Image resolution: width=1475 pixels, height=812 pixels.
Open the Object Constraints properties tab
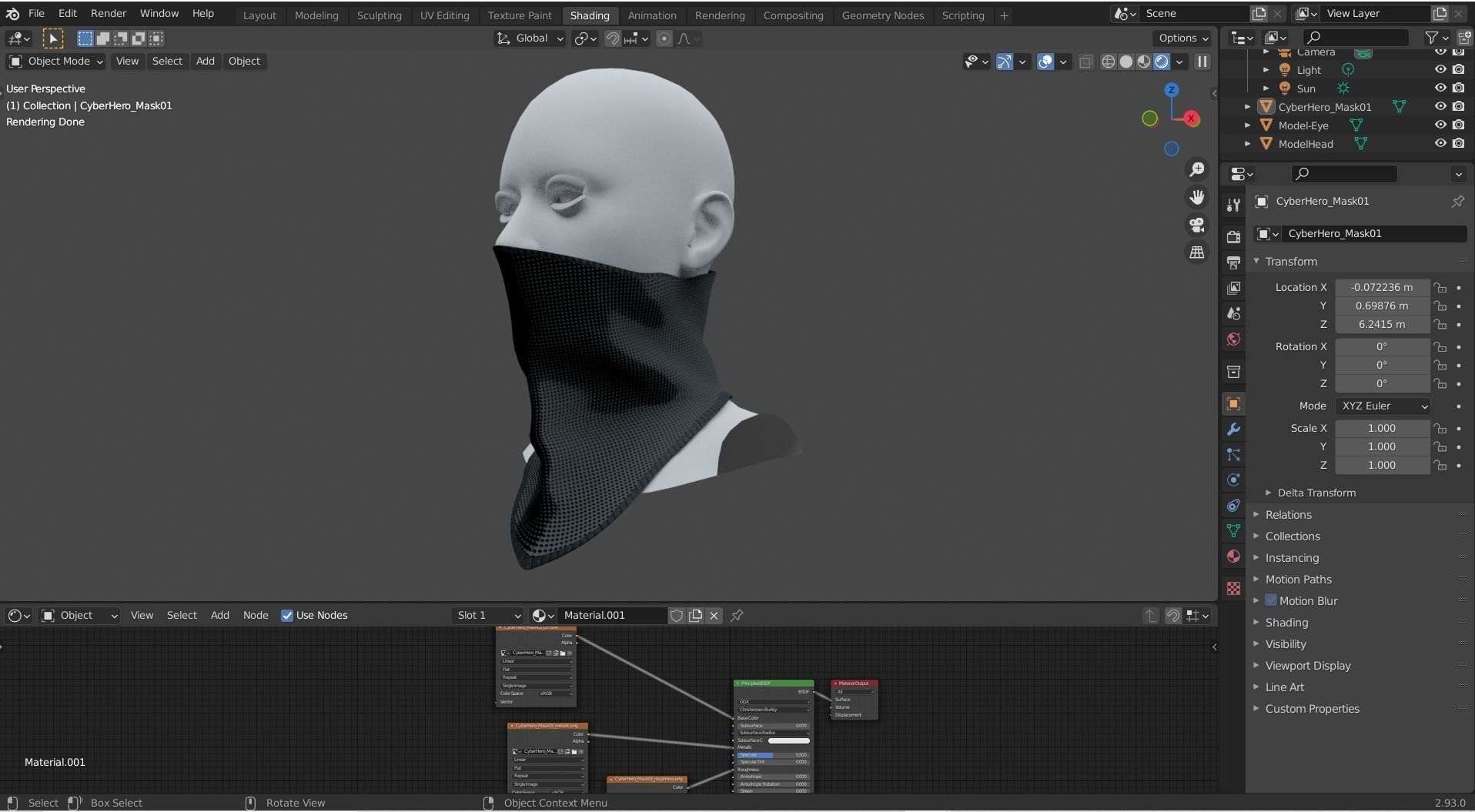point(1233,505)
